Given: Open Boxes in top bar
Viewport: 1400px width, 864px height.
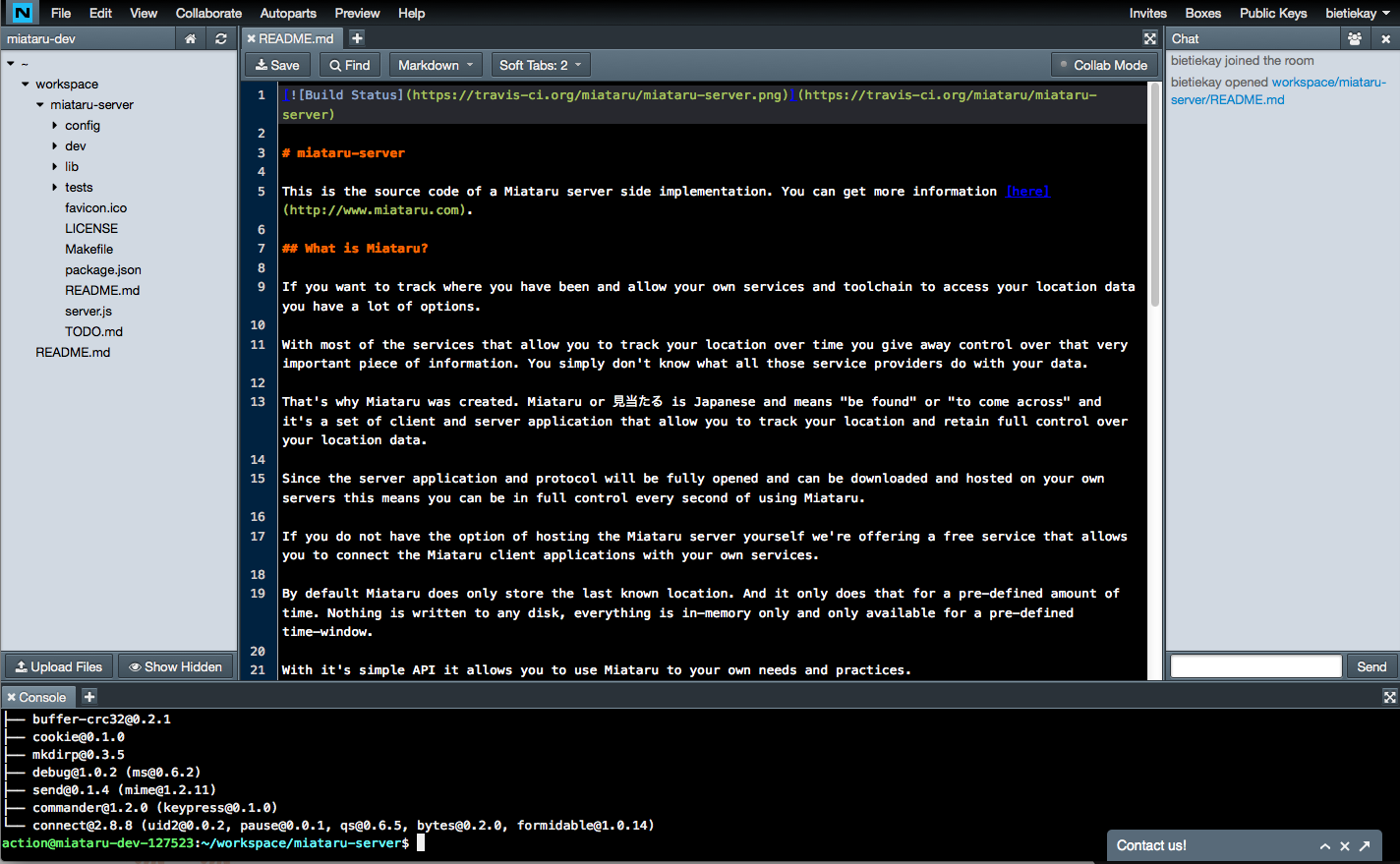Looking at the screenshot, I should coord(1203,13).
